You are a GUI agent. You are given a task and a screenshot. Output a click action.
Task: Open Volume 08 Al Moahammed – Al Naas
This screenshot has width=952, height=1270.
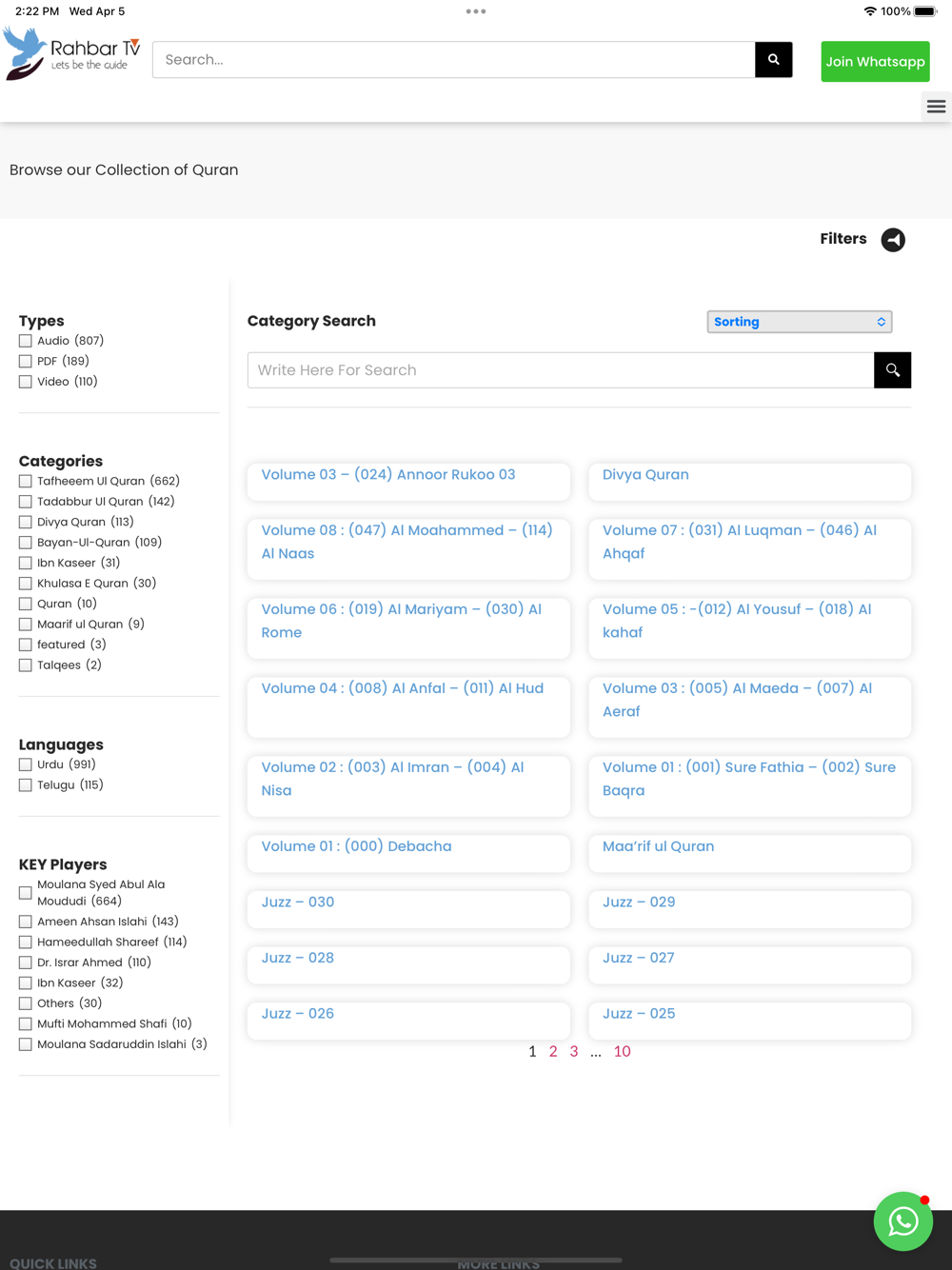(x=408, y=549)
